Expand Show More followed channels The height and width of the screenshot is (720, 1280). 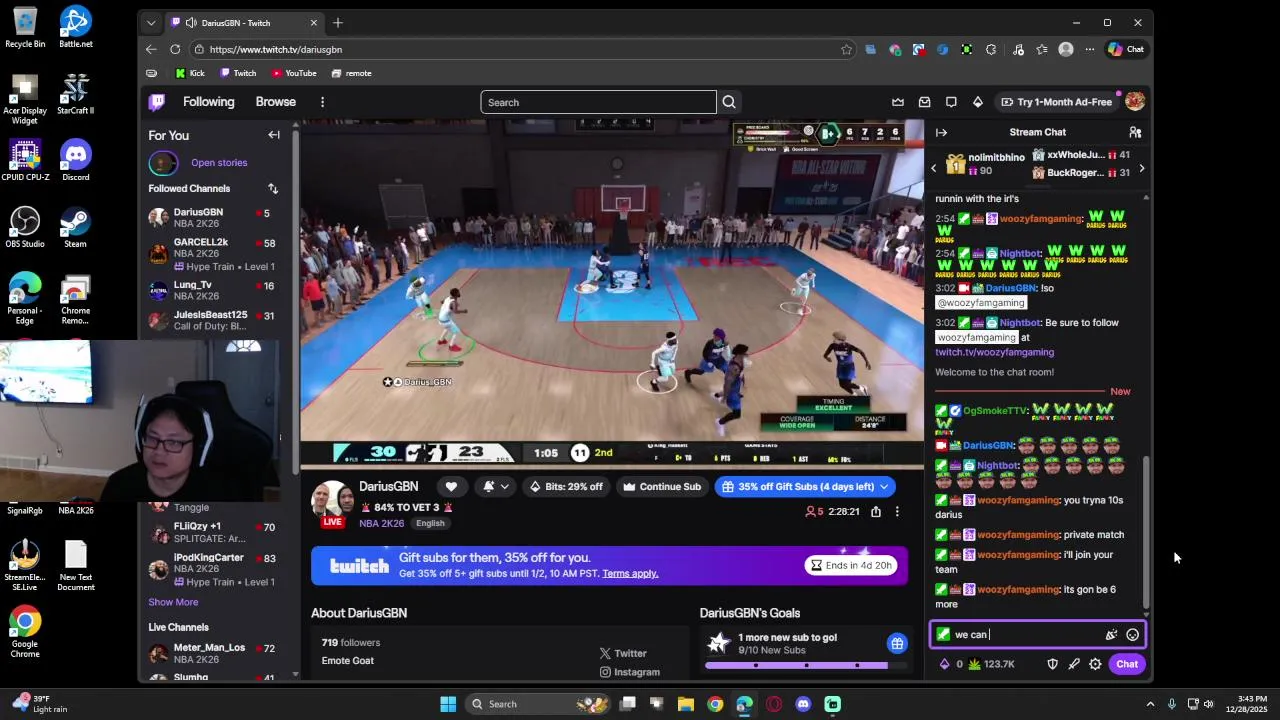tap(173, 602)
